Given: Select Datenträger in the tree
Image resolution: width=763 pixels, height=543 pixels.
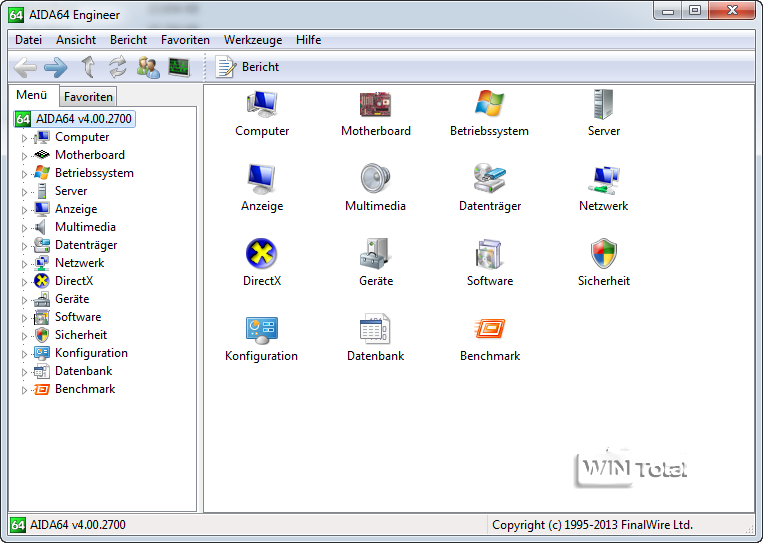Looking at the screenshot, I should click(x=86, y=245).
